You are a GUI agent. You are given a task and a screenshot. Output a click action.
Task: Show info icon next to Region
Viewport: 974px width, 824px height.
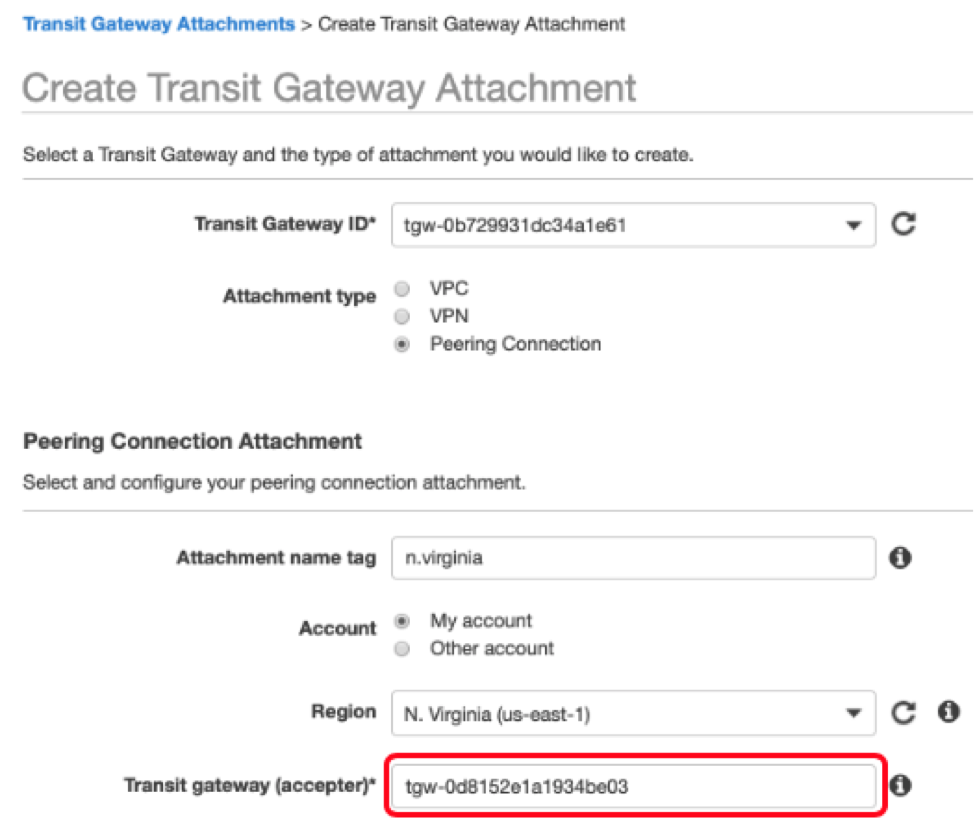[x=949, y=712]
